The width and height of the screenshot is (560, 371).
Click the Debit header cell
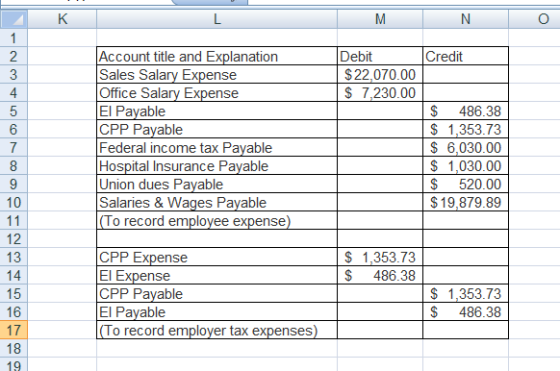(x=380, y=56)
